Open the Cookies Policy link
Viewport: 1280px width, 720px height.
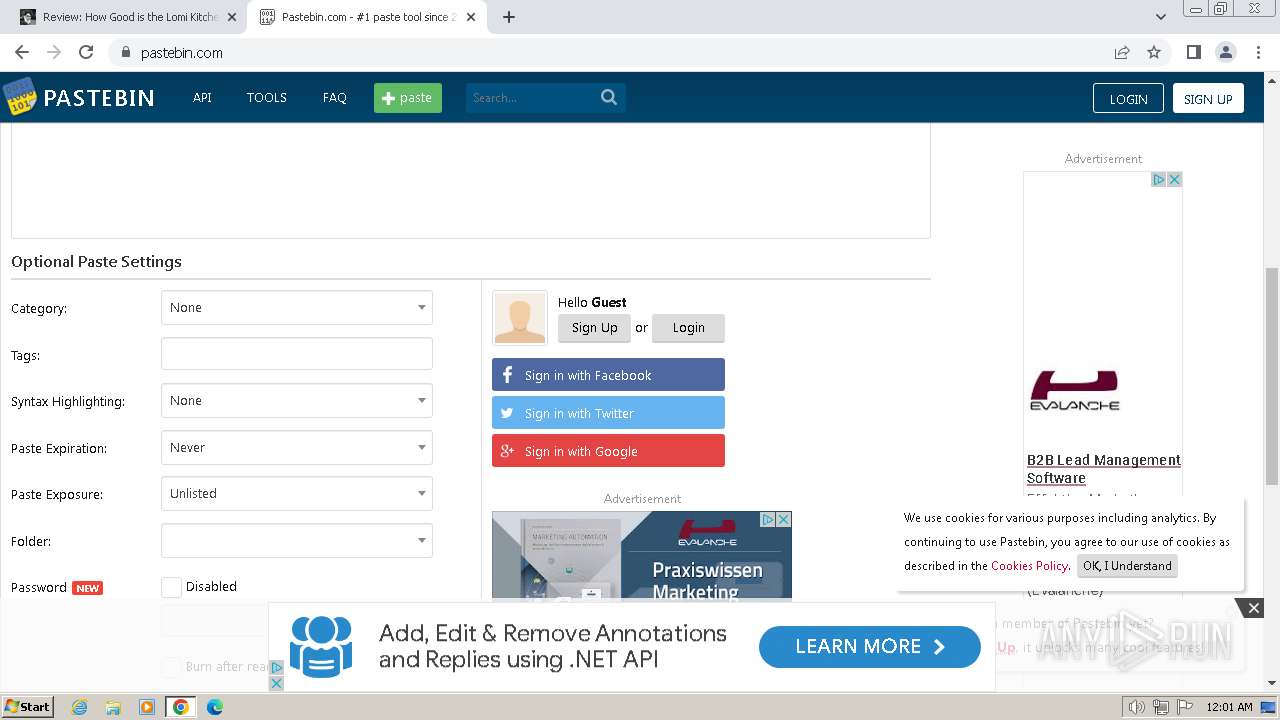point(1029,566)
